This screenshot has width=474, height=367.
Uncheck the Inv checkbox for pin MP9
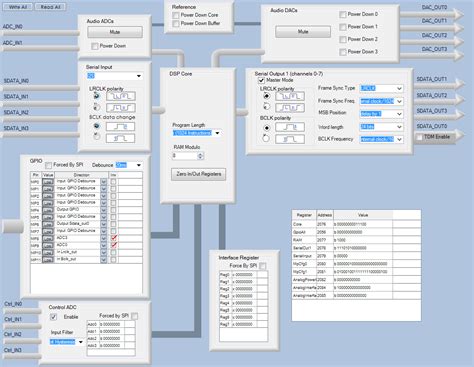point(114,245)
